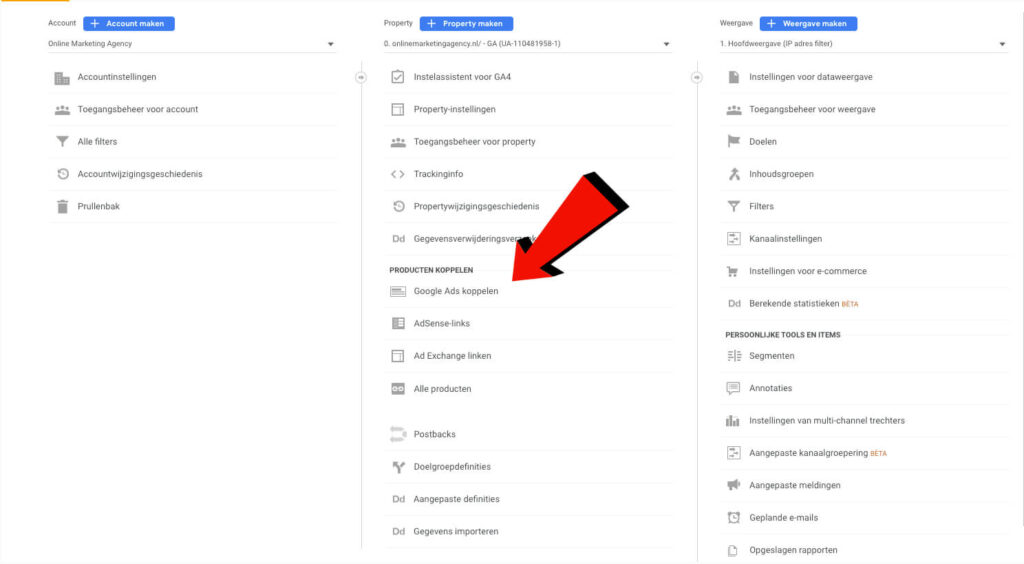Viewport: 1024px width, 564px height.
Task: Click the Accountinstellingen building icon
Action: pyautogui.click(x=62, y=78)
